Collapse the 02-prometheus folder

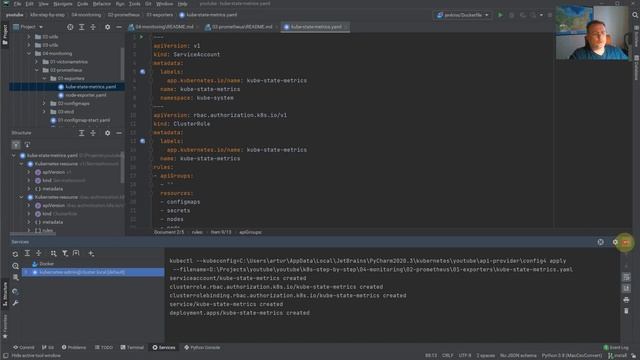pyautogui.click(x=37, y=70)
